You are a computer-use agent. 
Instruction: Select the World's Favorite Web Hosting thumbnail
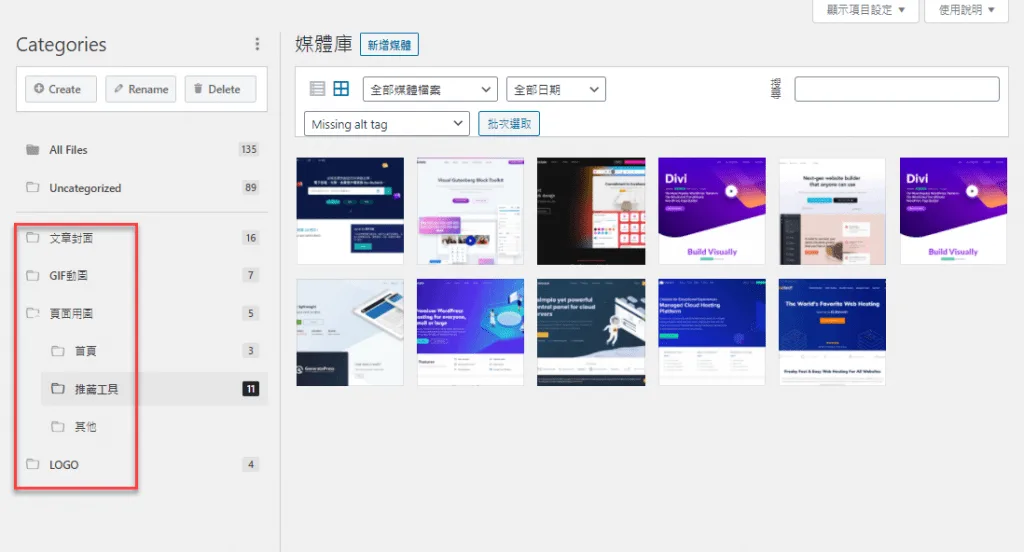(x=832, y=332)
